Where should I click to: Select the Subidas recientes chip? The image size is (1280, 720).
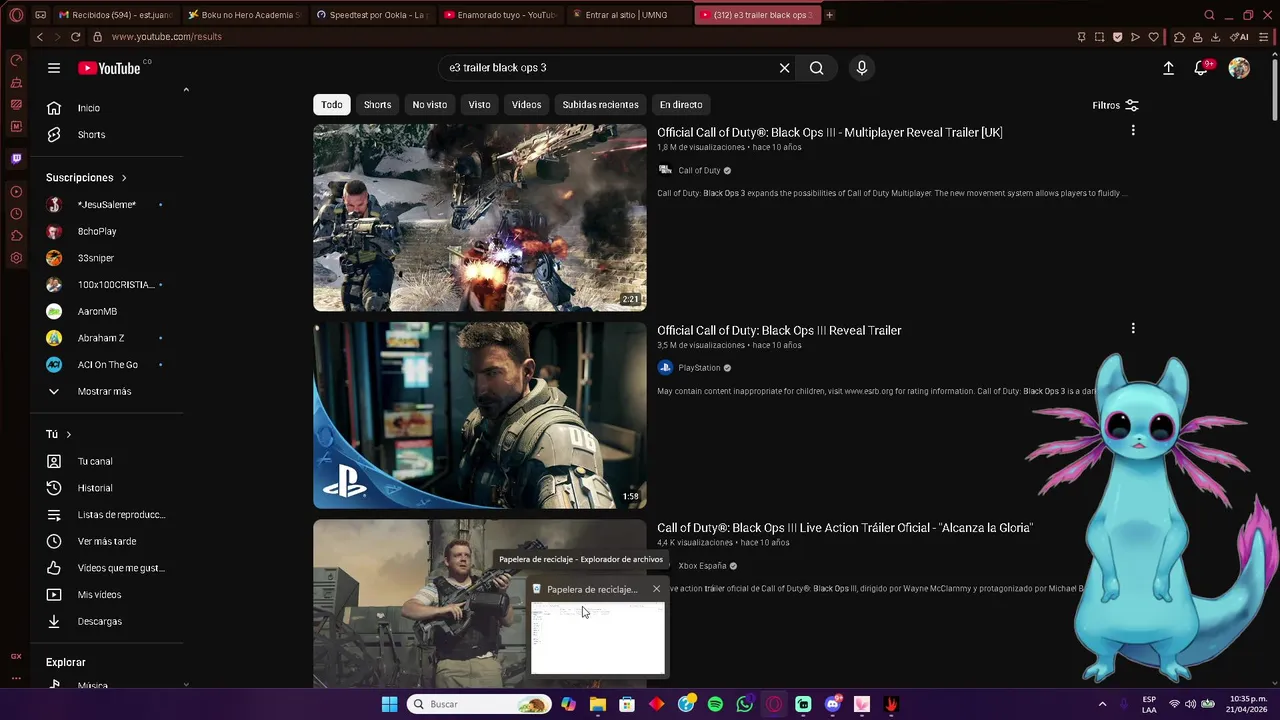(600, 105)
